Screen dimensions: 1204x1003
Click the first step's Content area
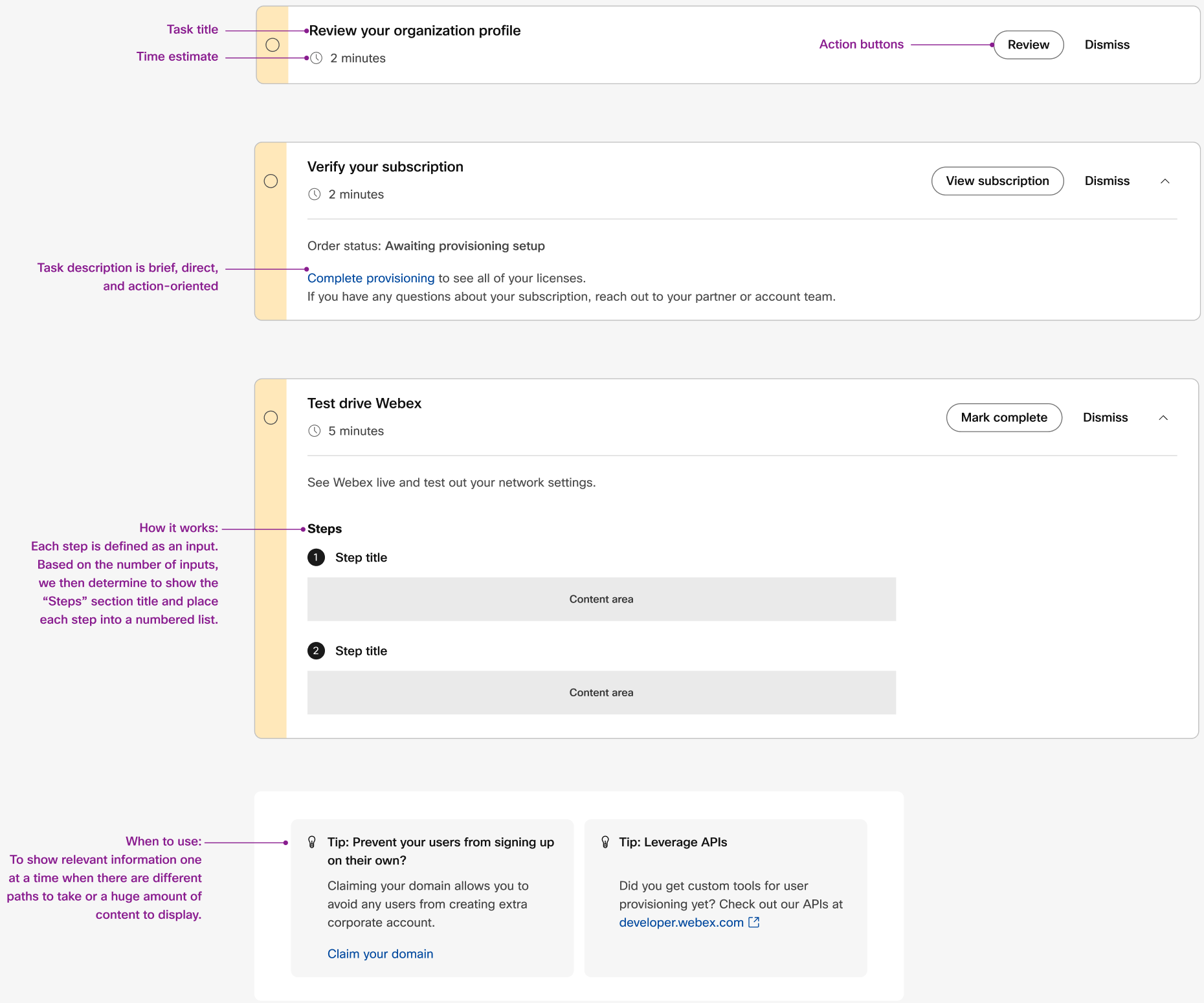601,599
